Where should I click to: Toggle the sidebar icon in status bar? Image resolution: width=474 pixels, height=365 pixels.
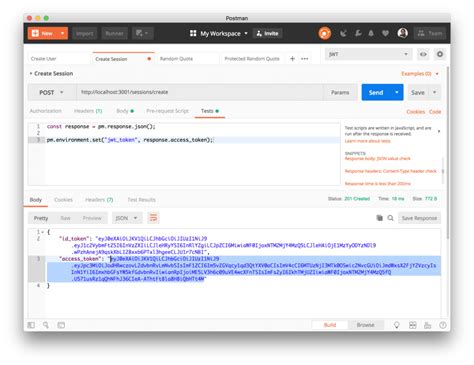click(x=31, y=325)
